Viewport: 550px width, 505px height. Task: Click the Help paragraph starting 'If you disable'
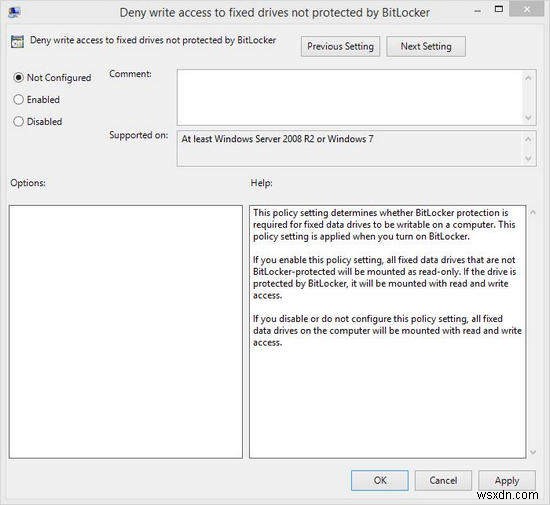[x=387, y=330]
